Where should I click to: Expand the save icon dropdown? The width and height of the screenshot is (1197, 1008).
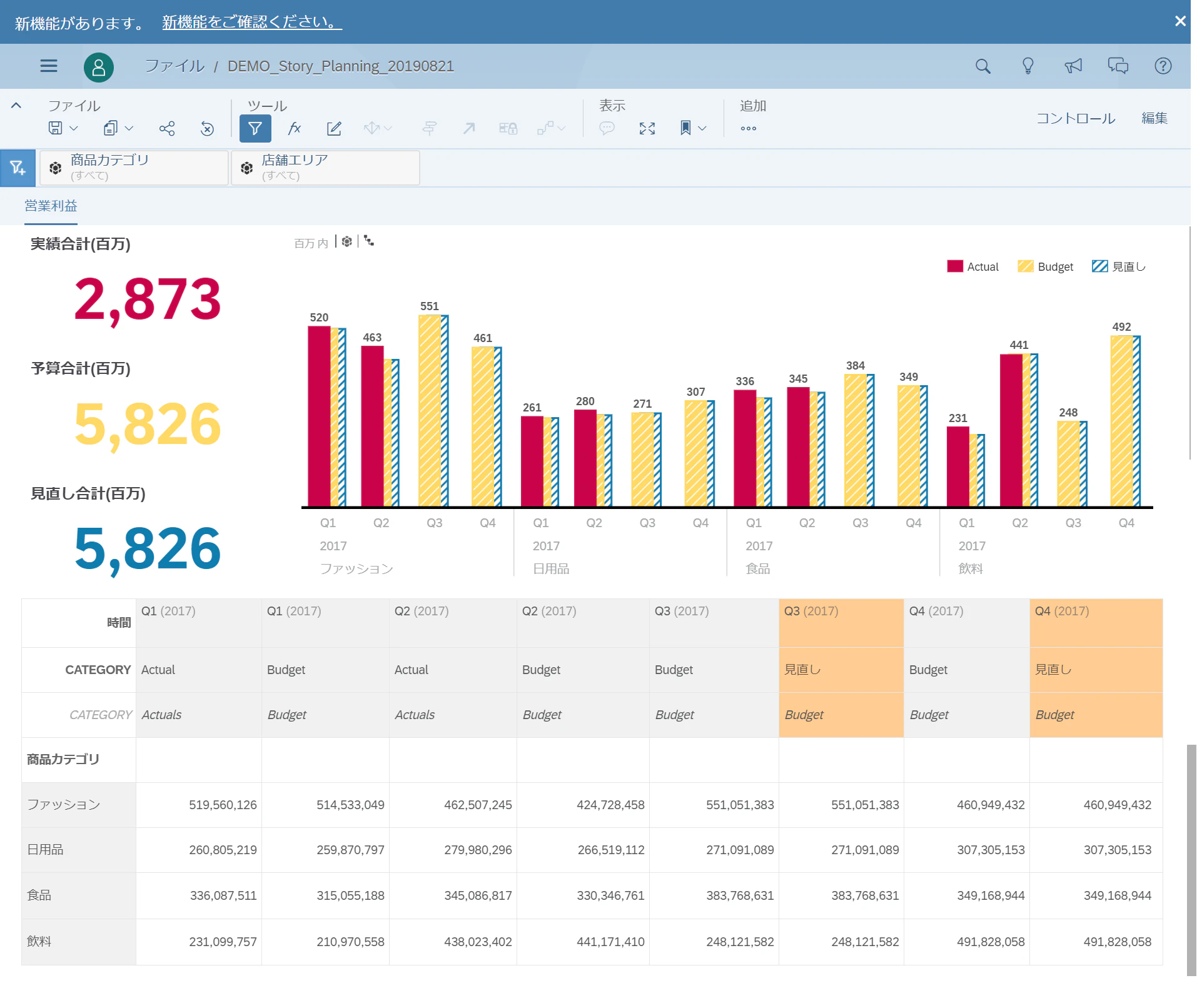(74, 128)
